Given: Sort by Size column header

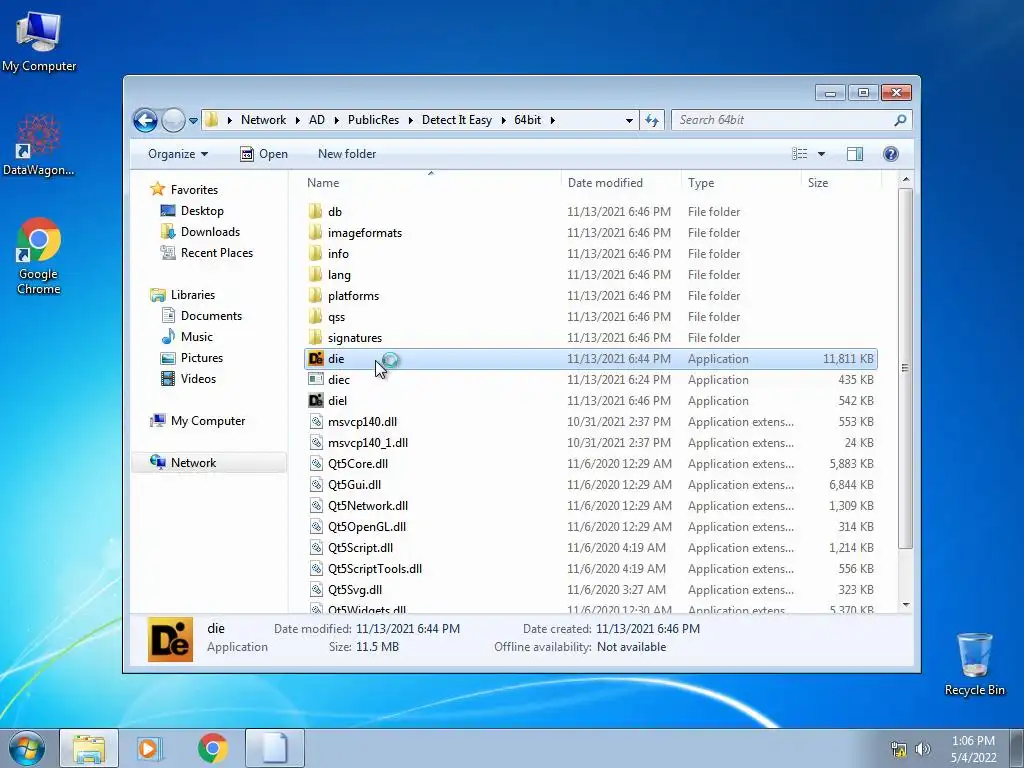Looking at the screenshot, I should 841,183.
